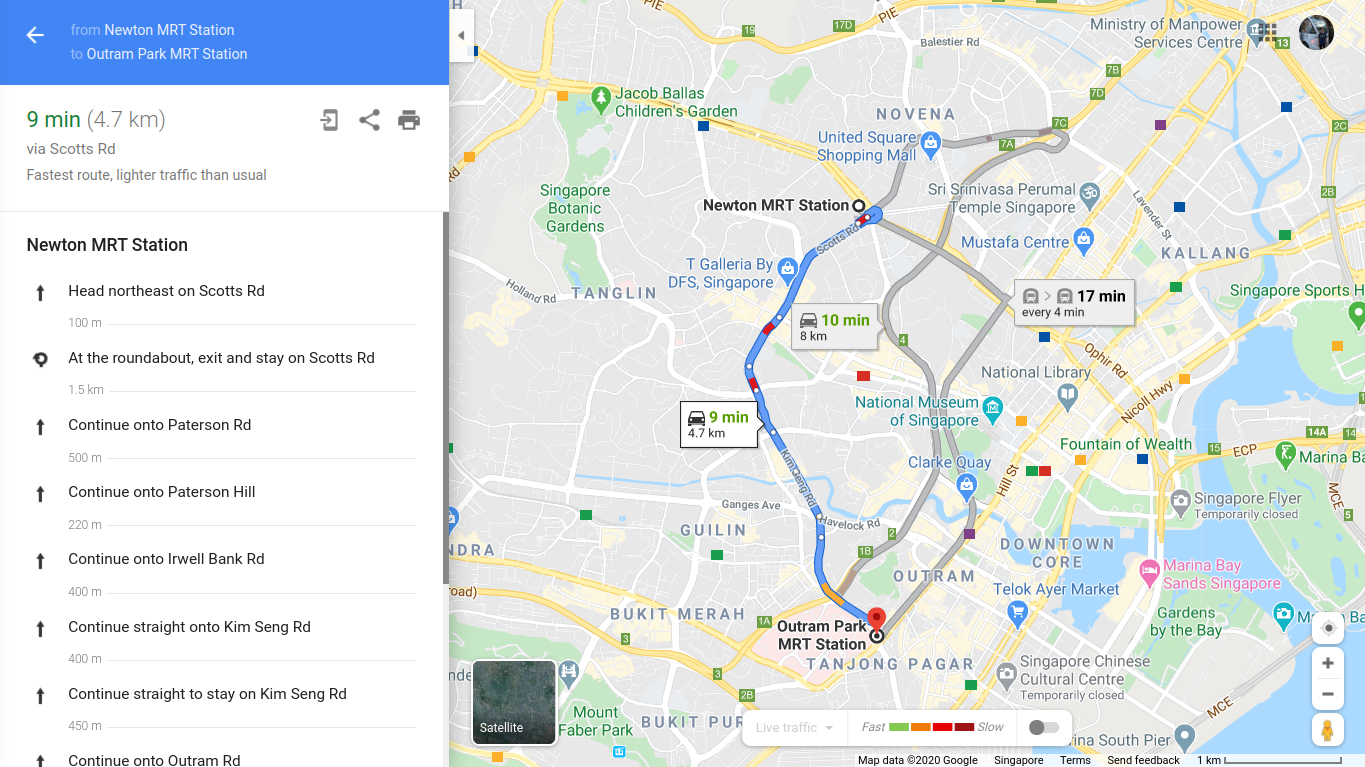This screenshot has height=767, width=1365.
Task: Click the back arrow in directions header
Action: click(35, 36)
